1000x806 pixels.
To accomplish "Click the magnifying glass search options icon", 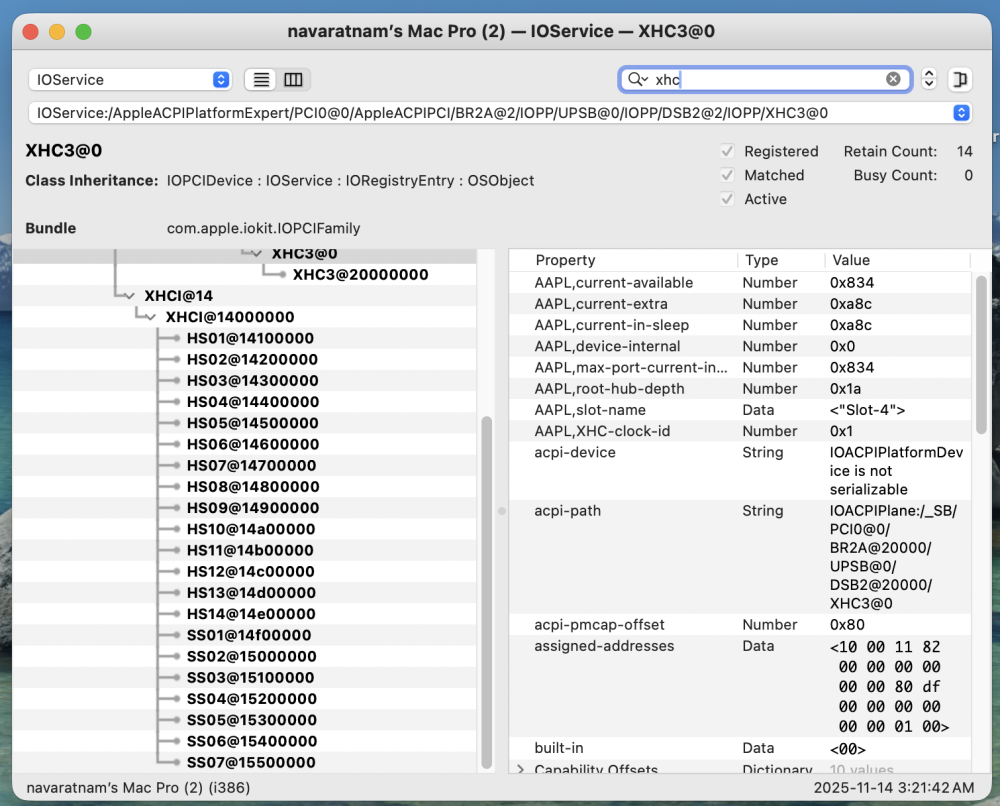I will (638, 79).
